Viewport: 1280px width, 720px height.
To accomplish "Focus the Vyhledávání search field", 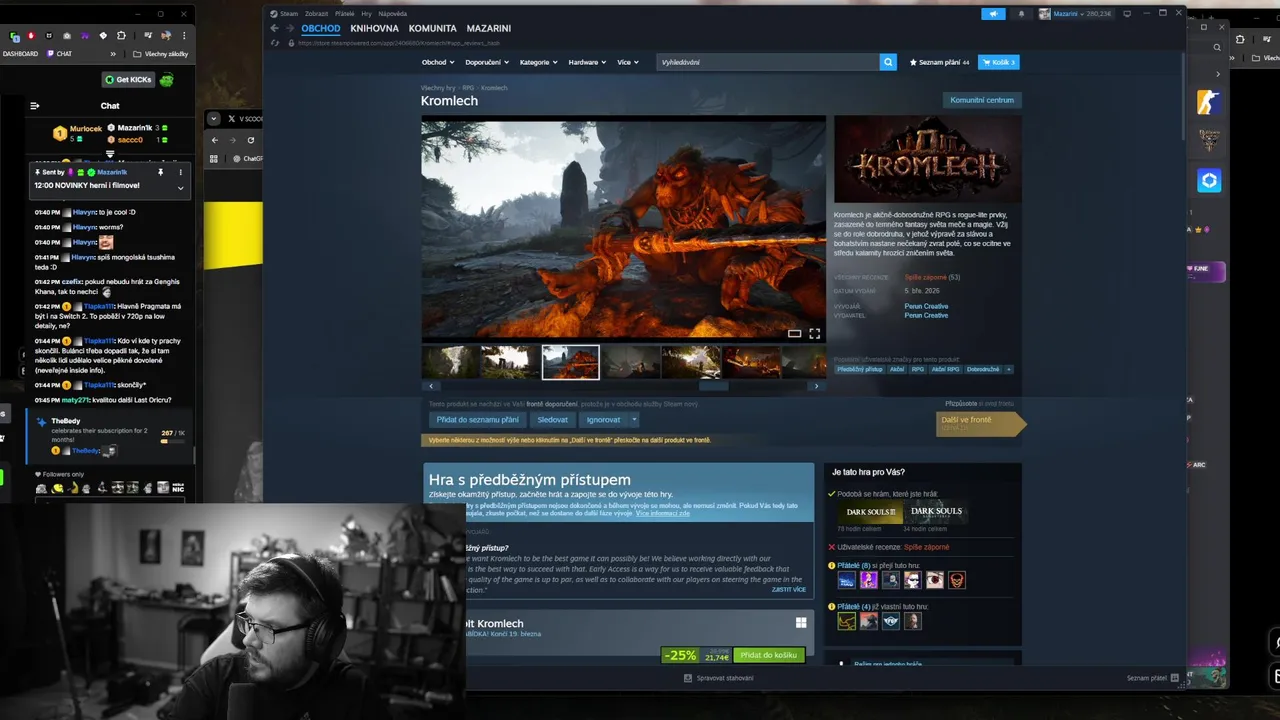I will coord(768,62).
